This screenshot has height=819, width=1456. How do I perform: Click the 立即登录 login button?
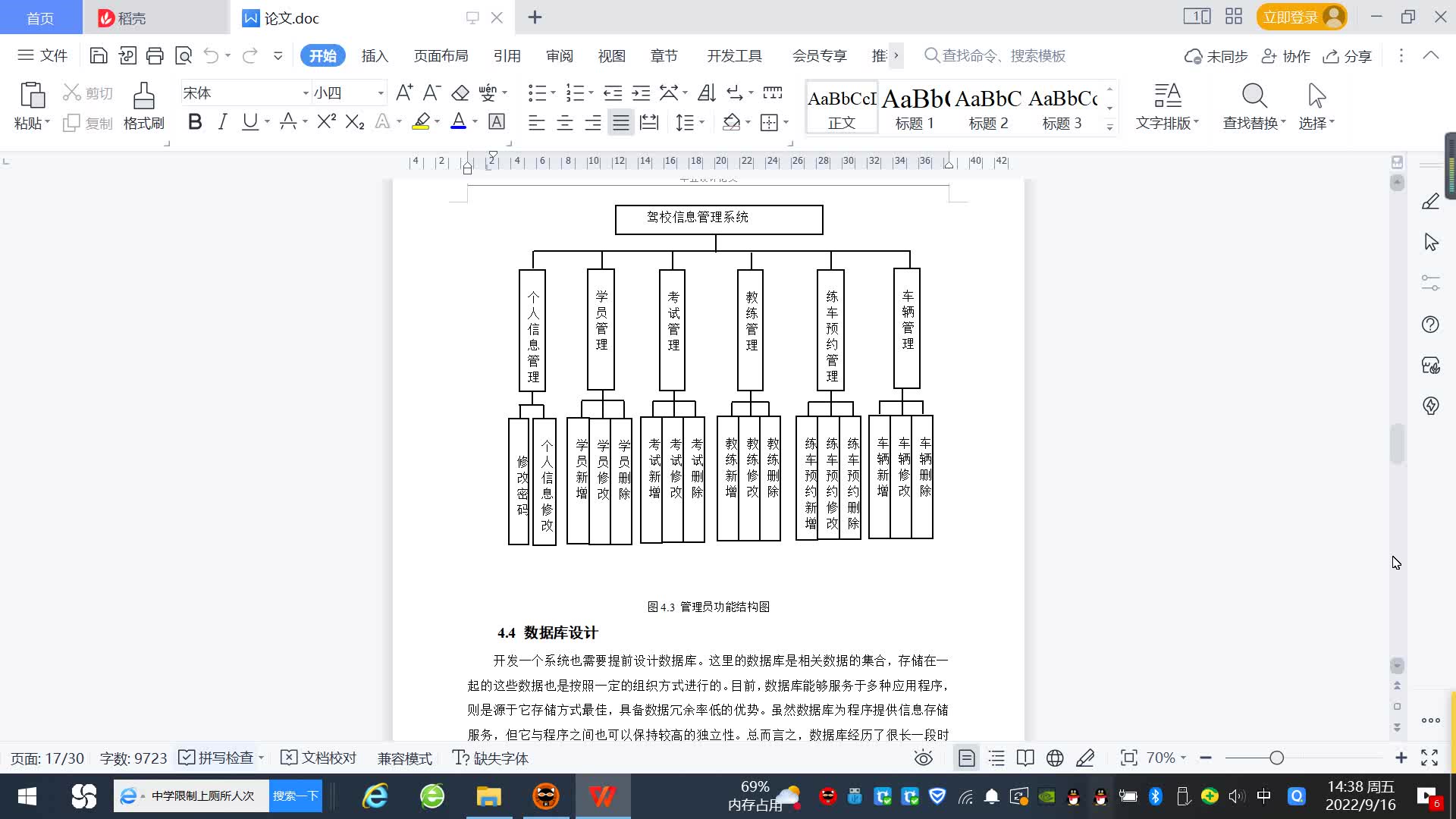(1291, 17)
